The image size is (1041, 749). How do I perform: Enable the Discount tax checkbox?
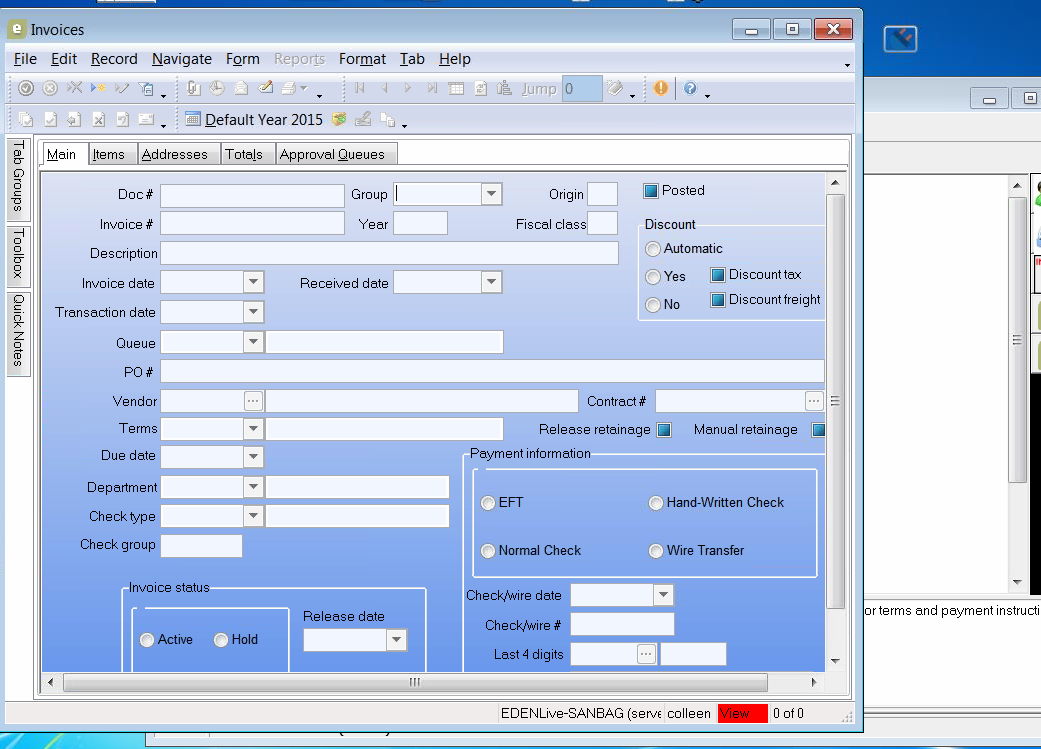(717, 275)
